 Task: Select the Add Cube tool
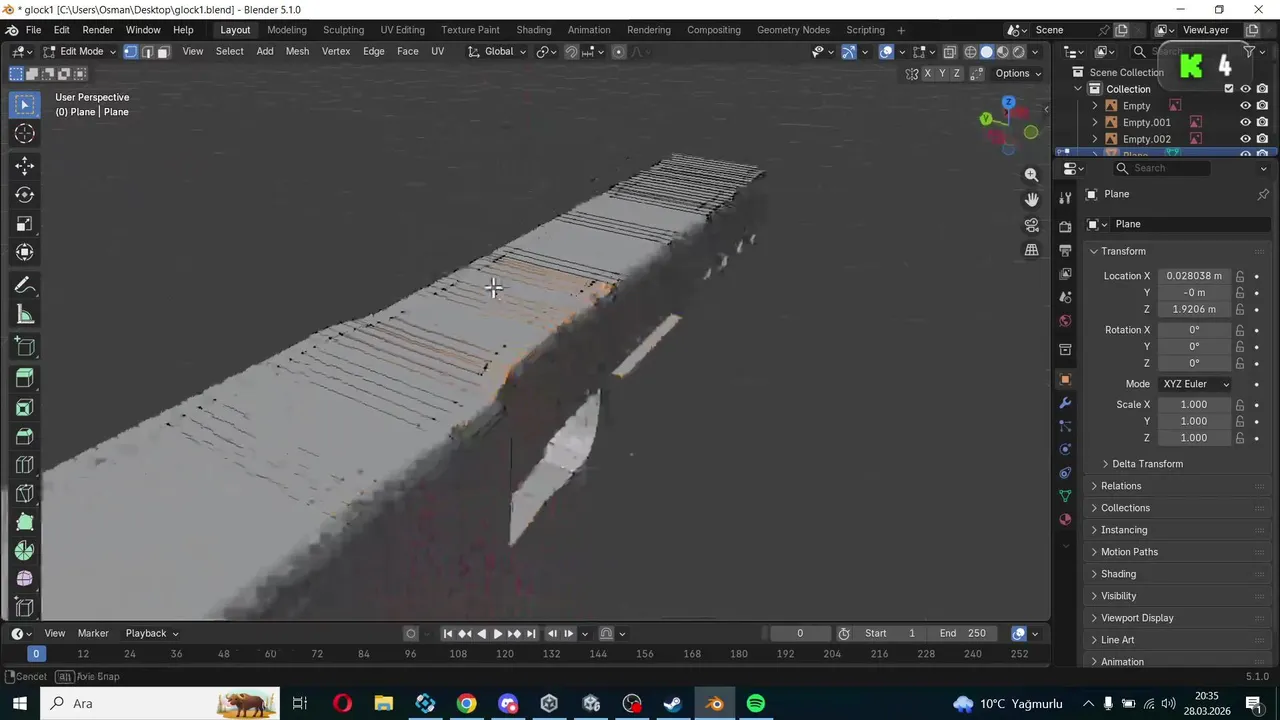[x=25, y=347]
